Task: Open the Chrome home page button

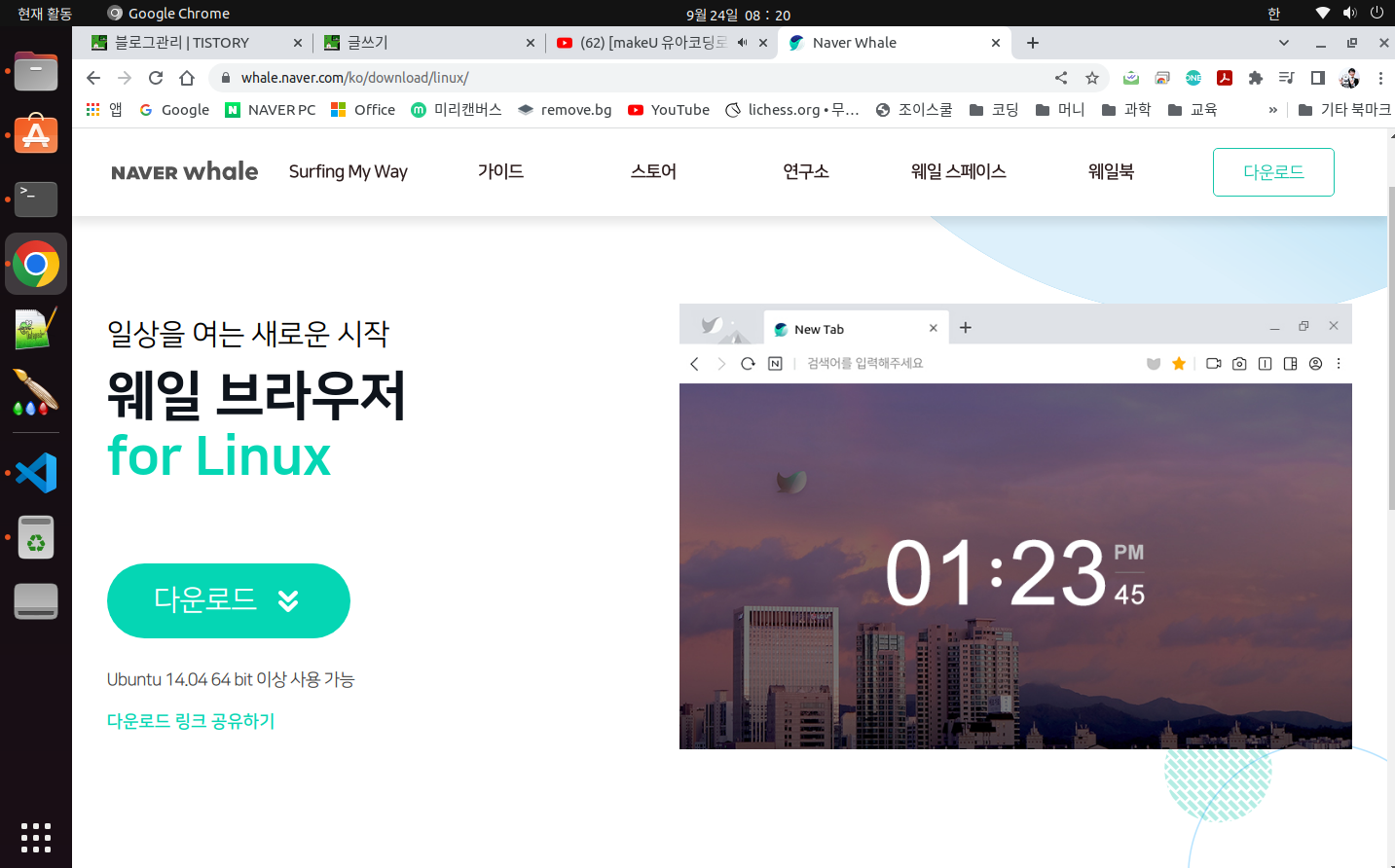Action: 187,78
